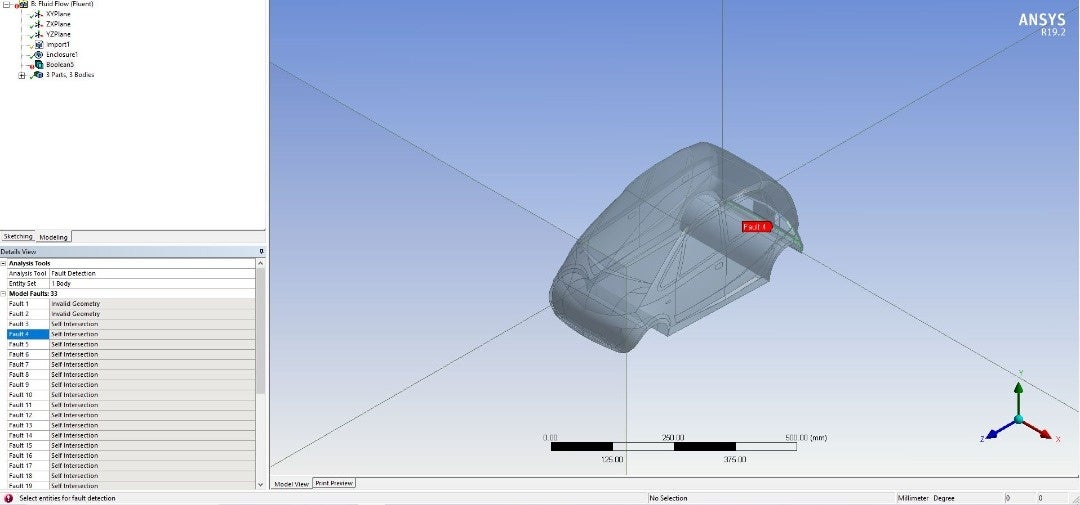
Task: Click the cyan isometric ball on triad
Action: coord(1018,419)
